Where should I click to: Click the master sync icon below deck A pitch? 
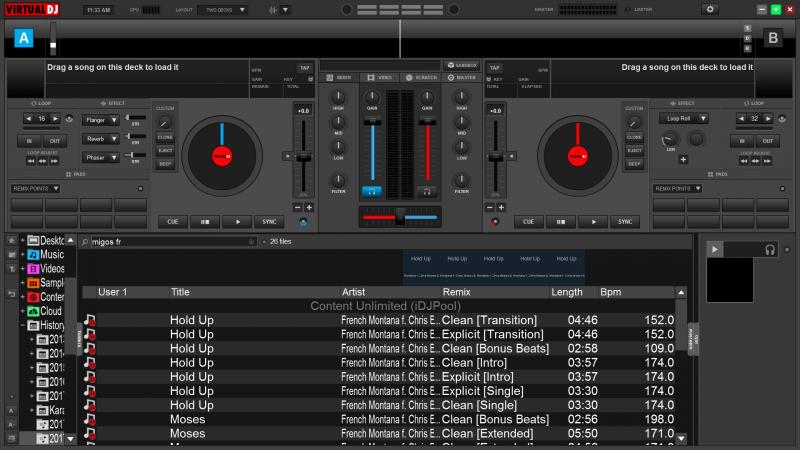(303, 222)
